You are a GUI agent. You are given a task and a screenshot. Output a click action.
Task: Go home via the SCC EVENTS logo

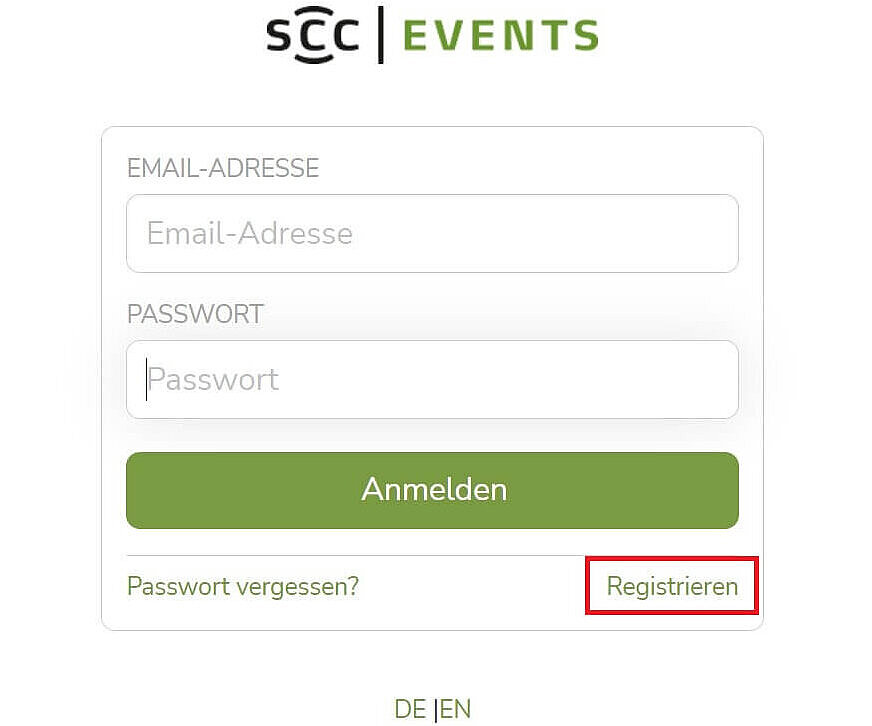432,36
